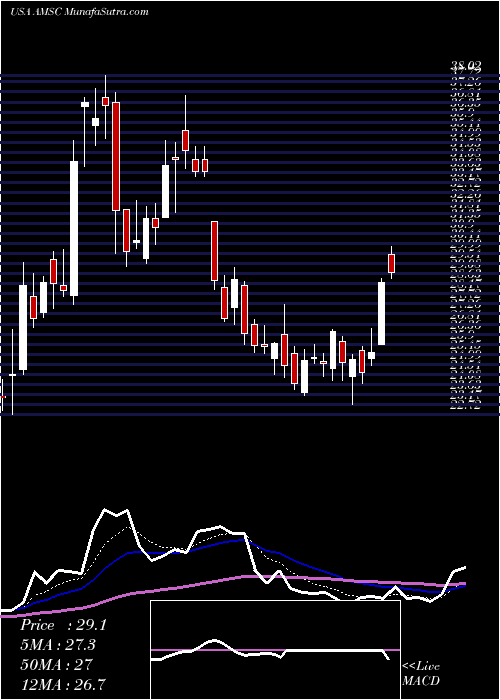Select the '12MA : 26.7' value
Screen dimensions: 500x700
(x=64, y=684)
